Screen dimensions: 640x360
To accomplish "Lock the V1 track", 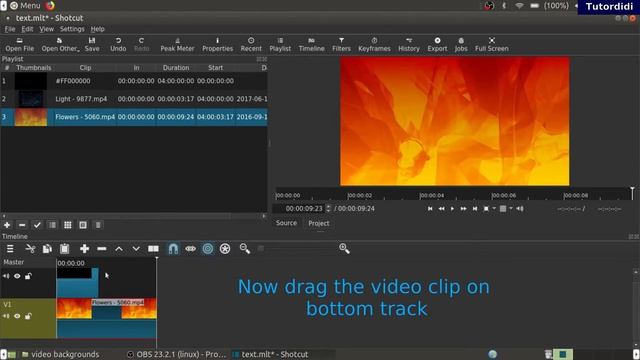I will point(28,316).
